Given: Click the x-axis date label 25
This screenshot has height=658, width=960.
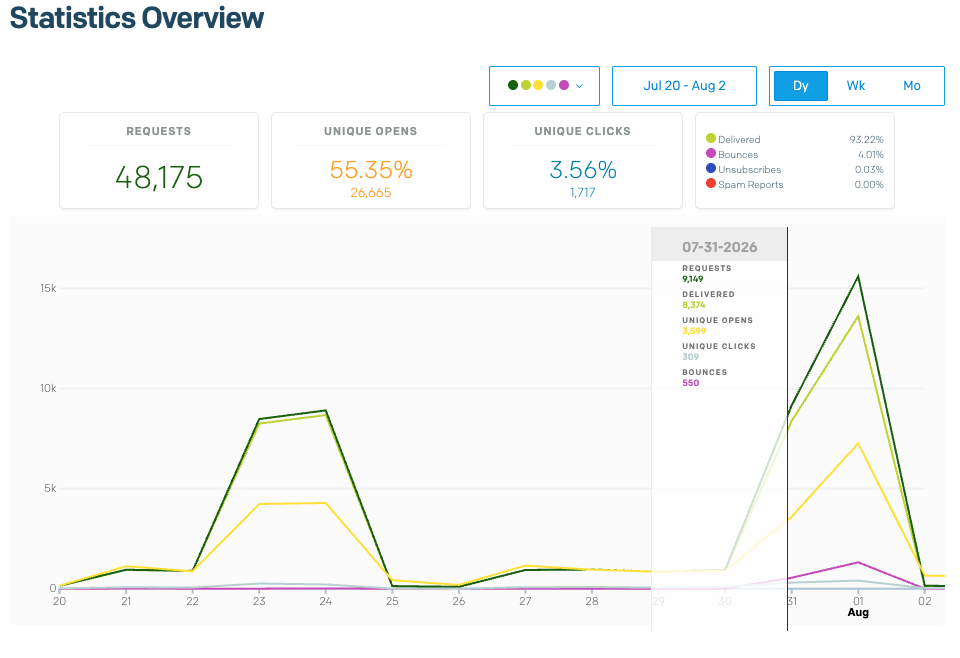Looking at the screenshot, I should [x=392, y=601].
